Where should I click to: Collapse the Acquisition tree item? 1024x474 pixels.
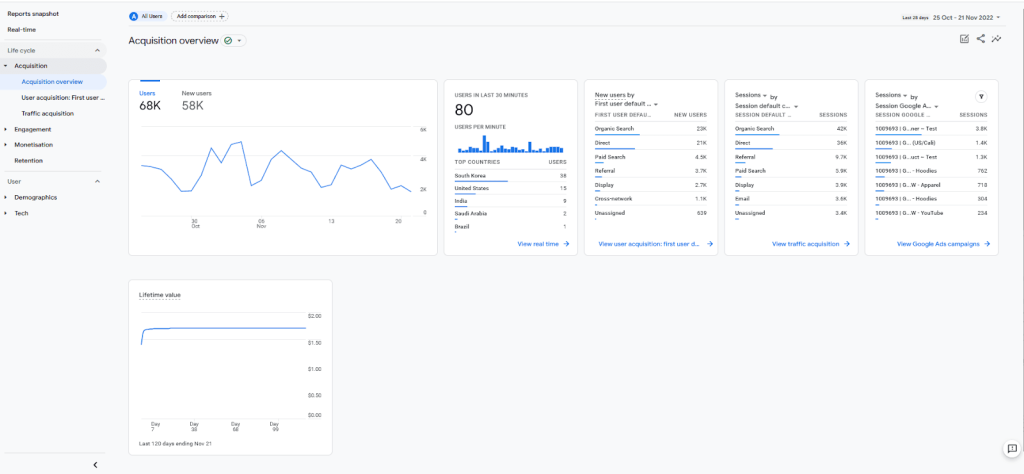click(x=6, y=66)
